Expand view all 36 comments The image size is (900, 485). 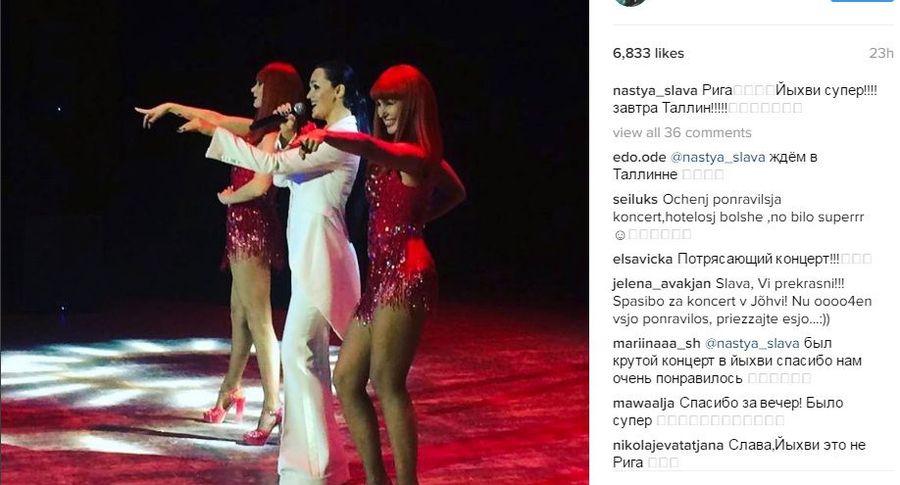point(682,133)
